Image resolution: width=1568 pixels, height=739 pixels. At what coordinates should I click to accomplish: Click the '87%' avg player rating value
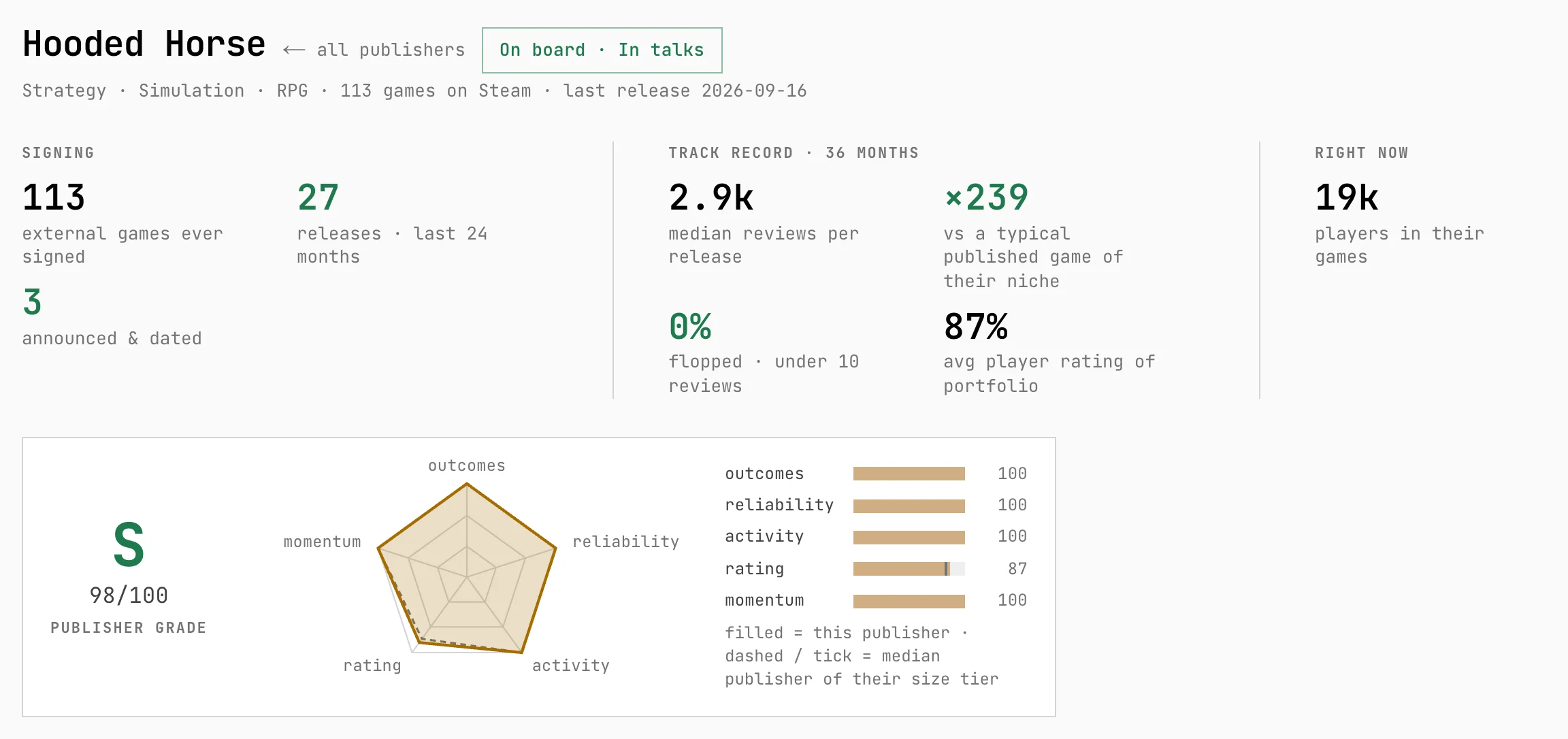(976, 326)
